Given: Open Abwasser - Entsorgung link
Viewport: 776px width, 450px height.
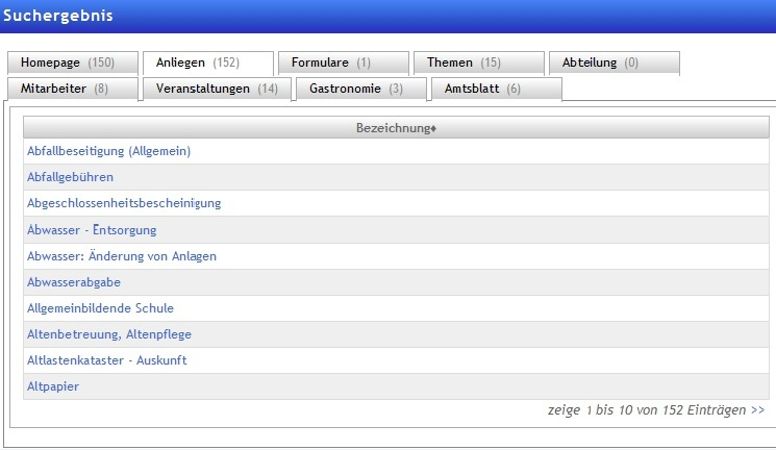Looking at the screenshot, I should coord(92,230).
